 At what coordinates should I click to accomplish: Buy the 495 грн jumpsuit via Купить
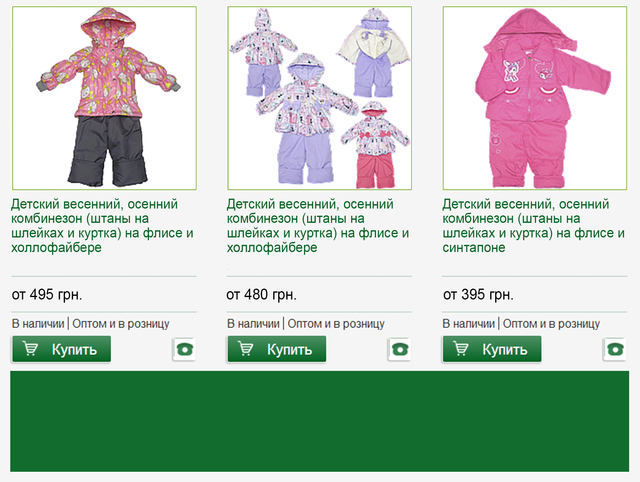coord(61,349)
